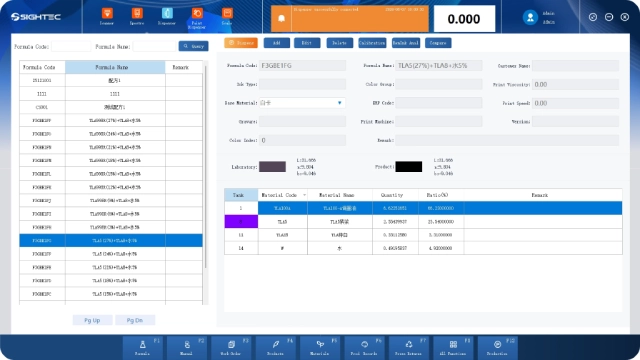Image resolution: width=640 pixels, height=360 pixels.
Task: Sort by Formula Name column header
Action: (x=115, y=67)
